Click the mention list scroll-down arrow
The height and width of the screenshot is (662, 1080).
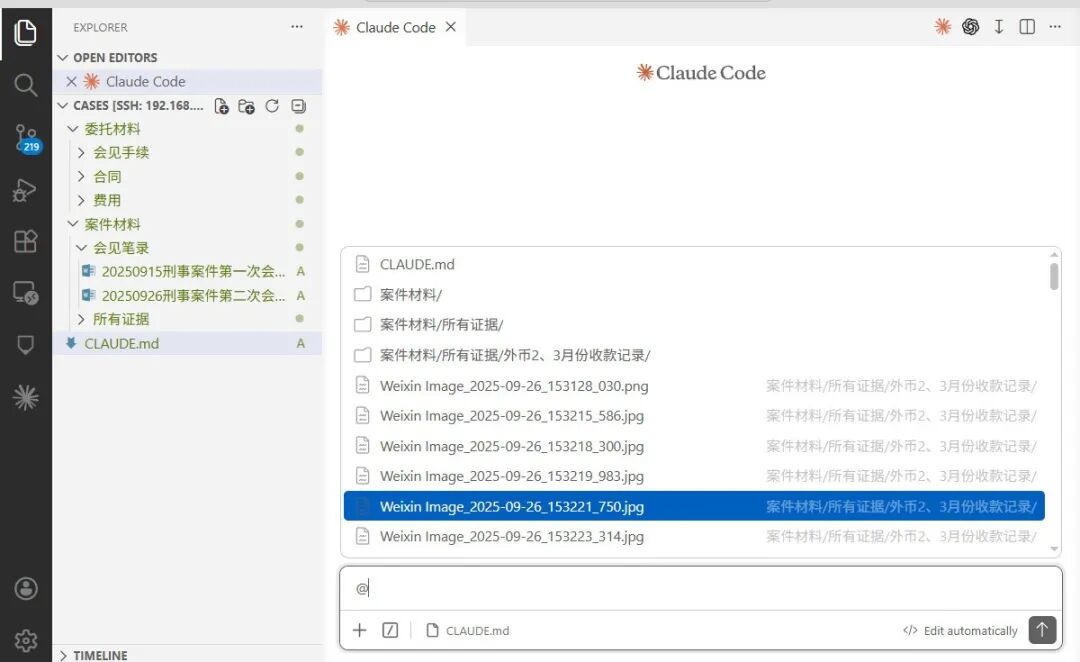pos(1054,549)
